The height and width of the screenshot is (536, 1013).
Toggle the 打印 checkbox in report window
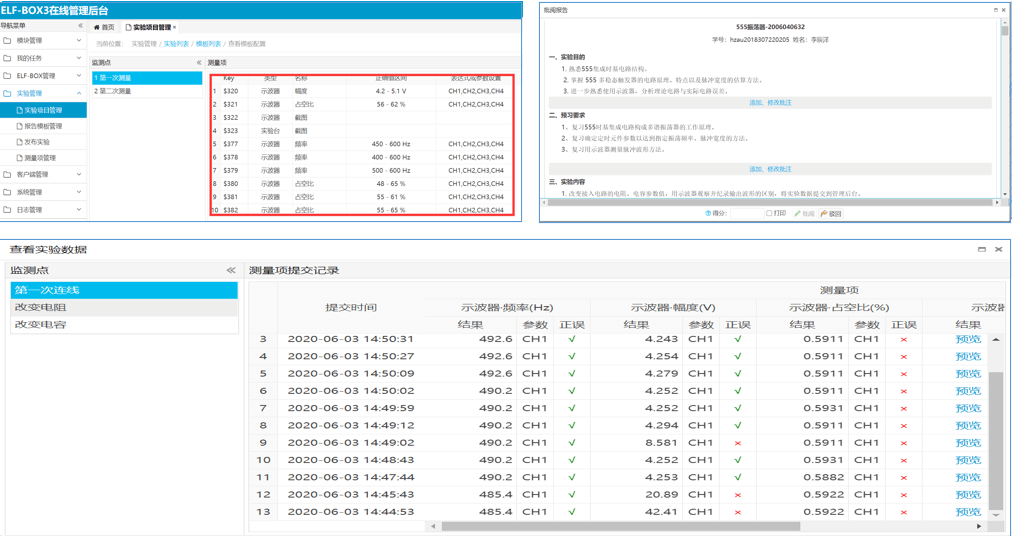coord(769,213)
